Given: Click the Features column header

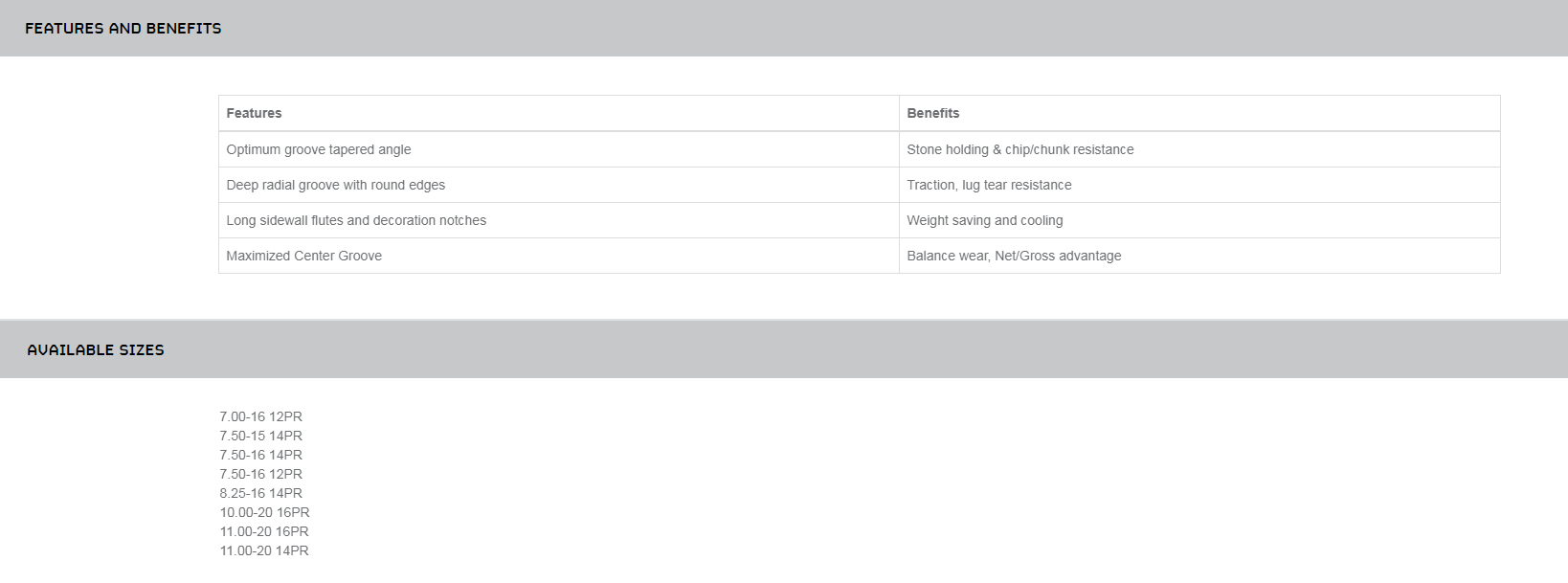Looking at the screenshot, I should point(254,113).
